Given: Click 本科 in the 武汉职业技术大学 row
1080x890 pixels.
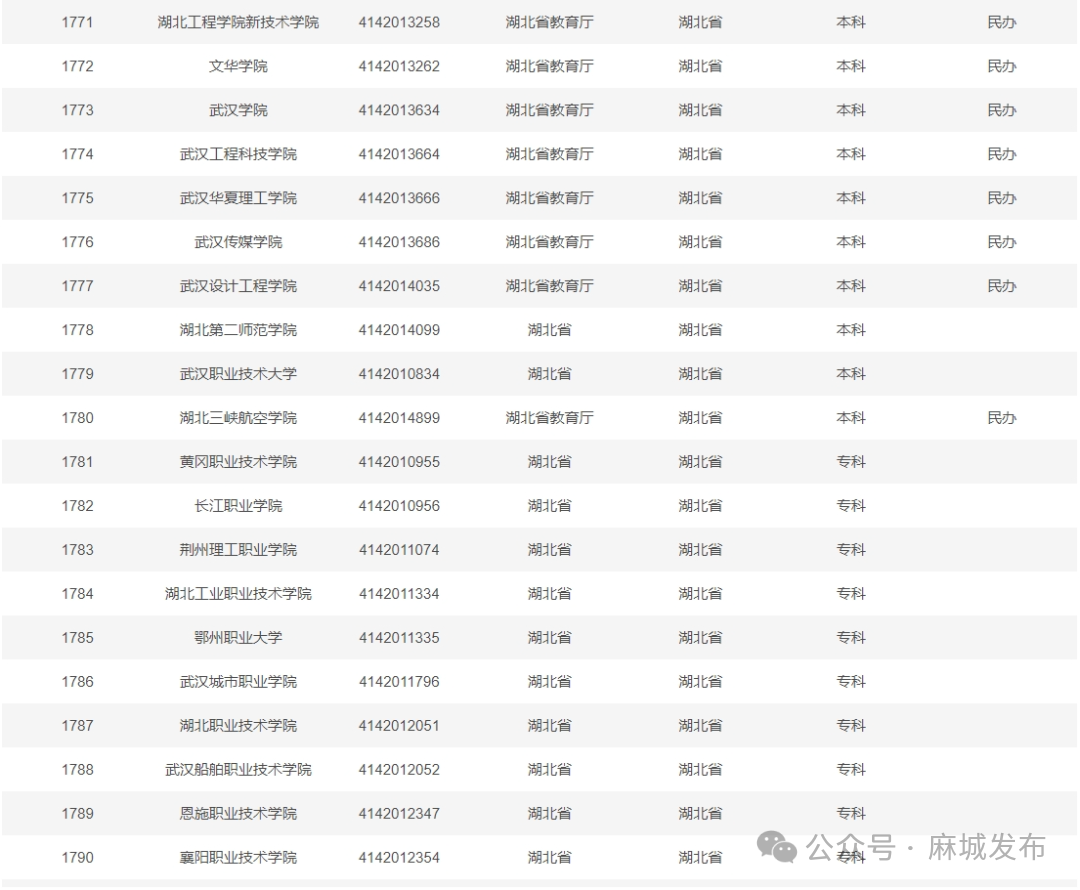Looking at the screenshot, I should click(851, 374).
